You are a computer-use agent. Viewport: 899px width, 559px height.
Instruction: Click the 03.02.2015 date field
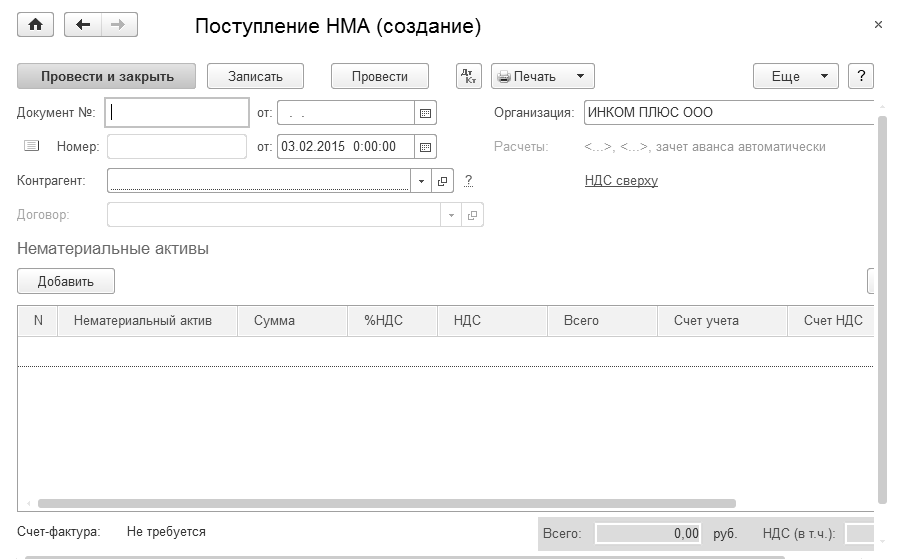(x=346, y=147)
